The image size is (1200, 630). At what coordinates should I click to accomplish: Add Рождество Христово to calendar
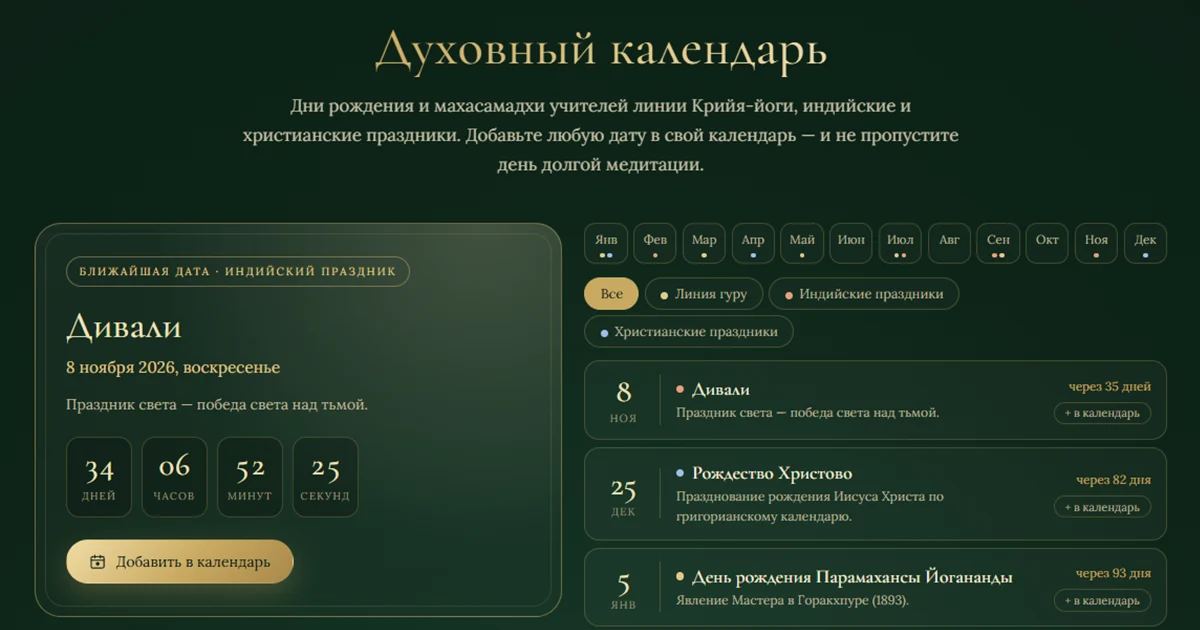[x=1102, y=507]
